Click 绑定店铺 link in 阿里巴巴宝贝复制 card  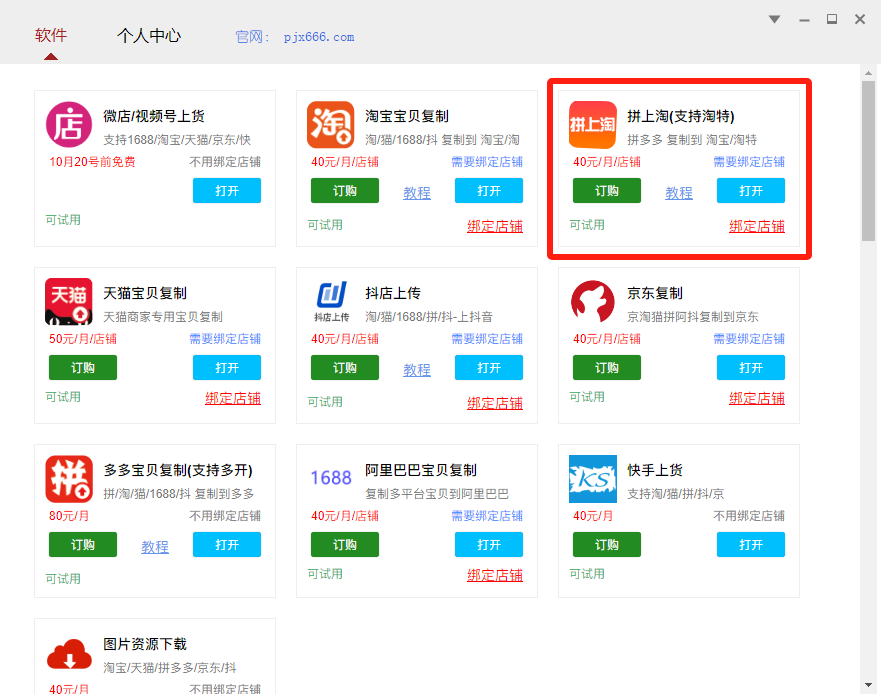495,575
